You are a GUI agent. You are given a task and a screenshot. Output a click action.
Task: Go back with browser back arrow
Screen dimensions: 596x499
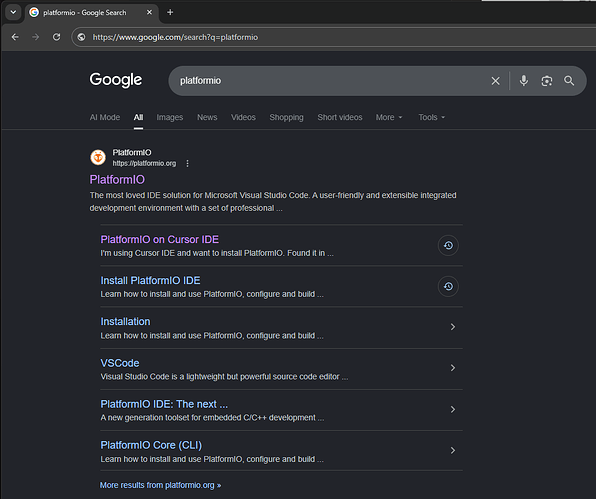point(15,37)
